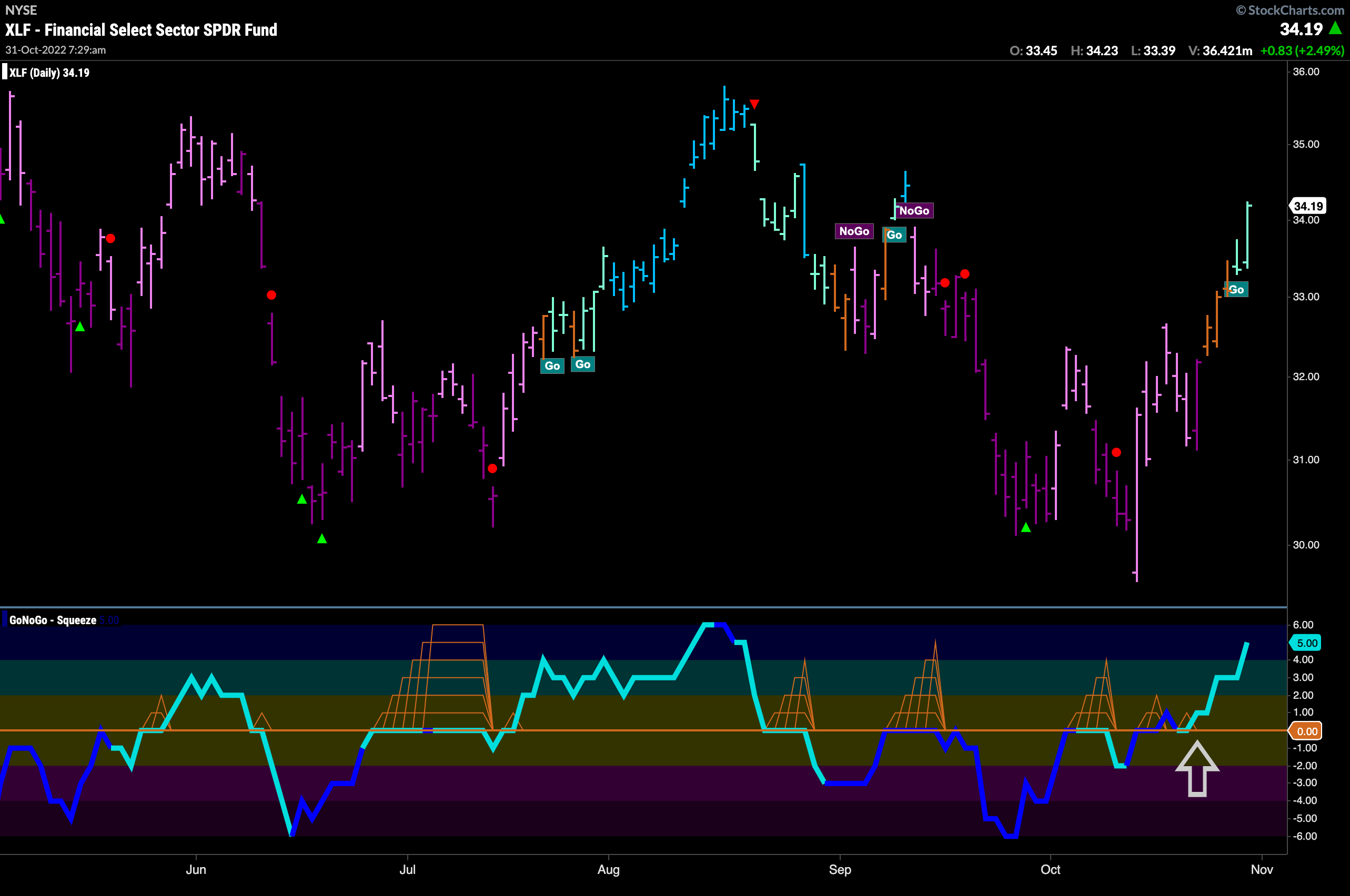The width and height of the screenshot is (1350, 896).
Task: Click the V: 36.421m volume value
Action: click(x=1220, y=50)
